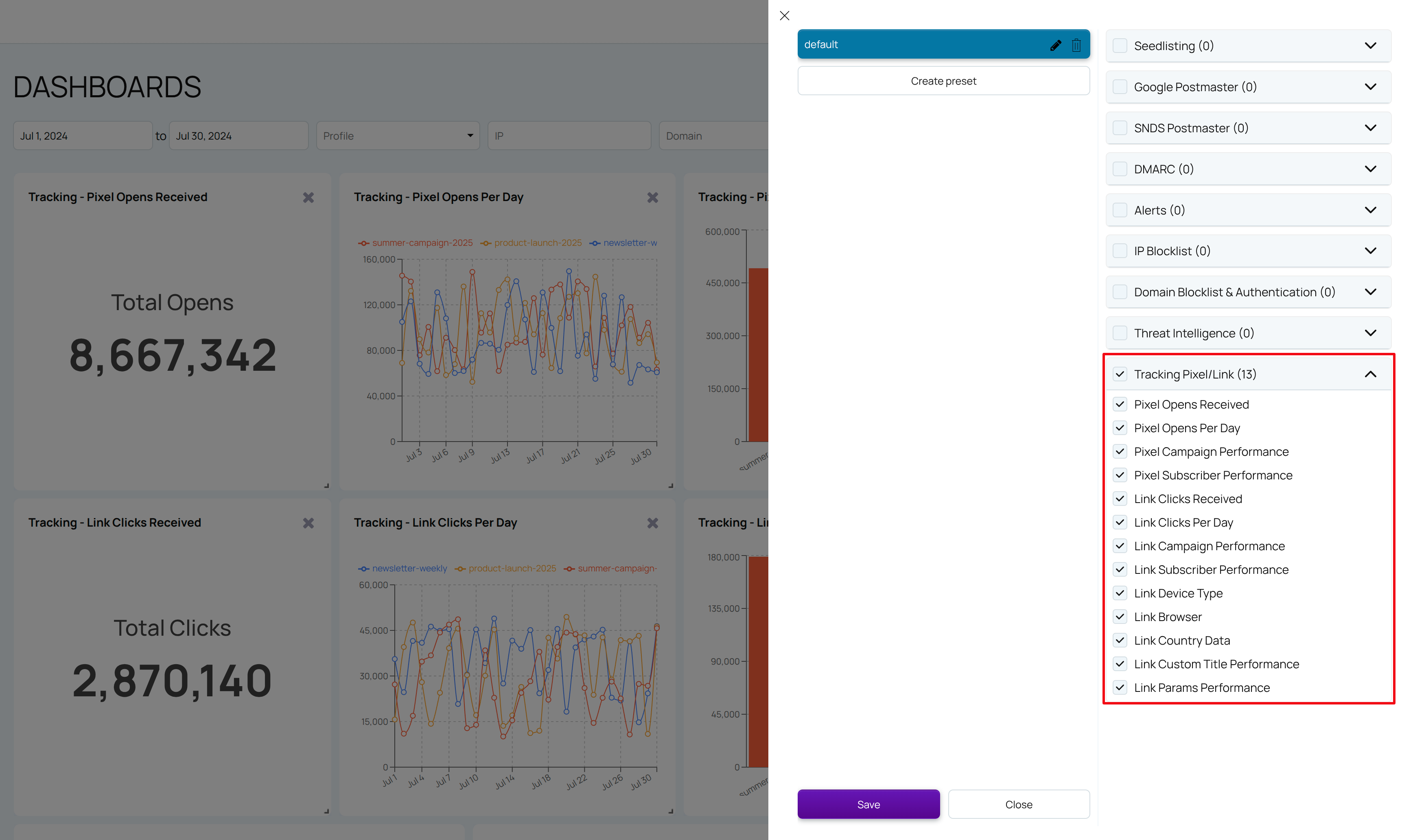Image resolution: width=1413 pixels, height=840 pixels.
Task: Delete the default preset
Action: (1076, 44)
